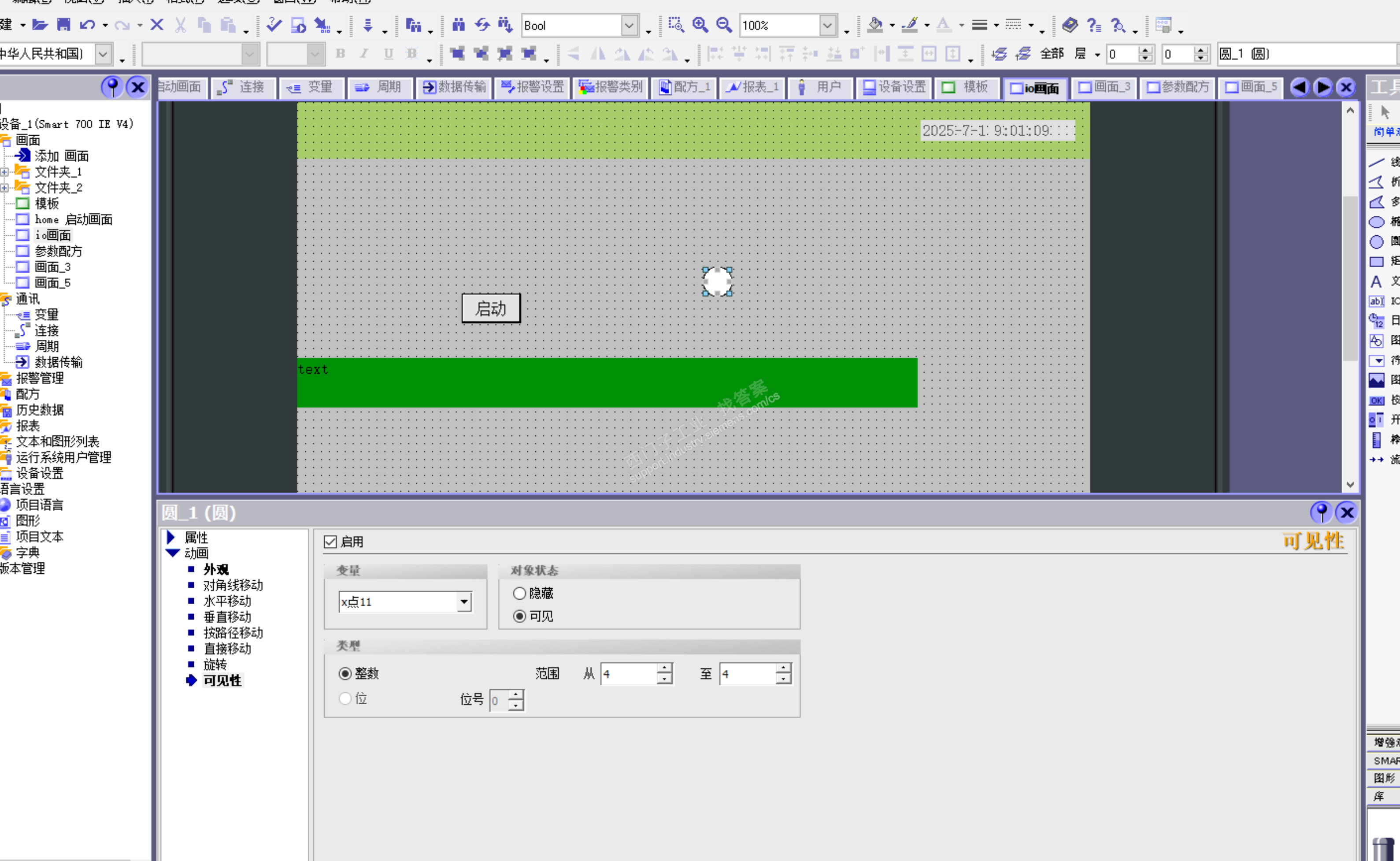Open the 报警设置 tab
This screenshot has height=861, width=1400.
[532, 87]
